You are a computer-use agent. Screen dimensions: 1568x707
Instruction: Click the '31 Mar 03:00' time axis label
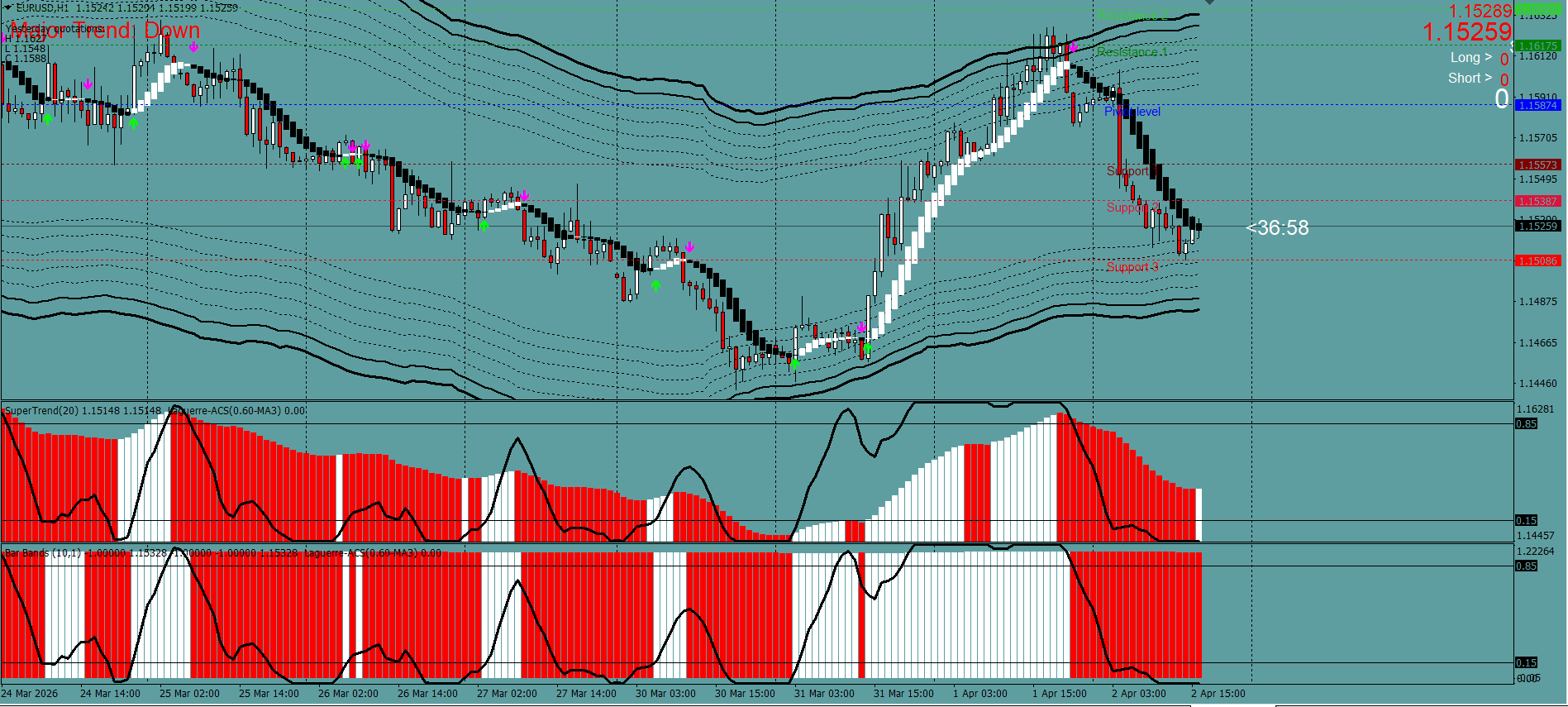tap(824, 694)
